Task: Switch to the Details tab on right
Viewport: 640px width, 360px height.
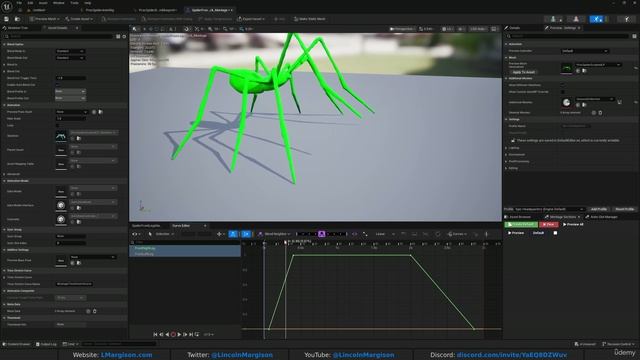Action: [514, 28]
